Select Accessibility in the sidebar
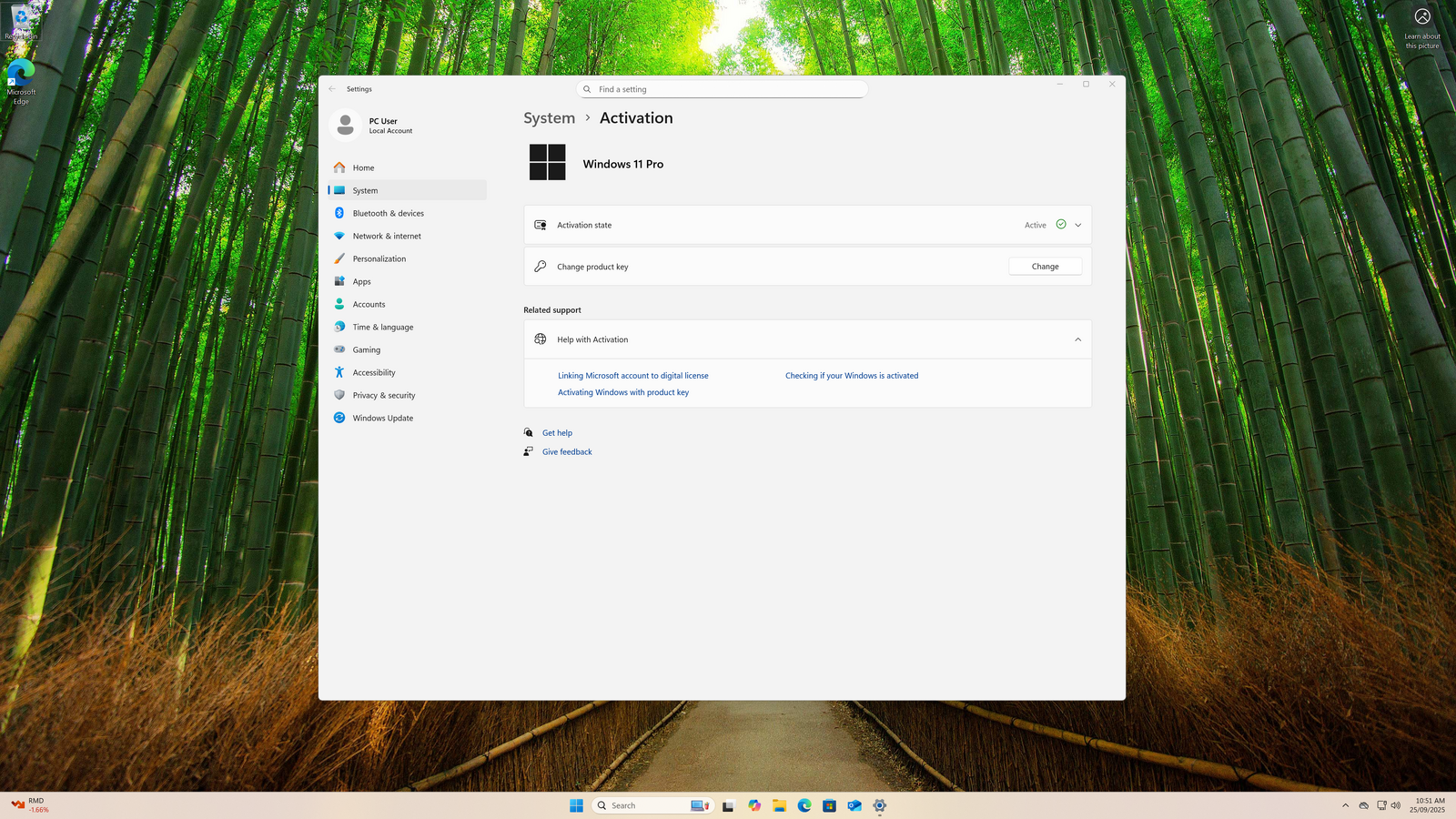Image resolution: width=1456 pixels, height=819 pixels. 373,372
